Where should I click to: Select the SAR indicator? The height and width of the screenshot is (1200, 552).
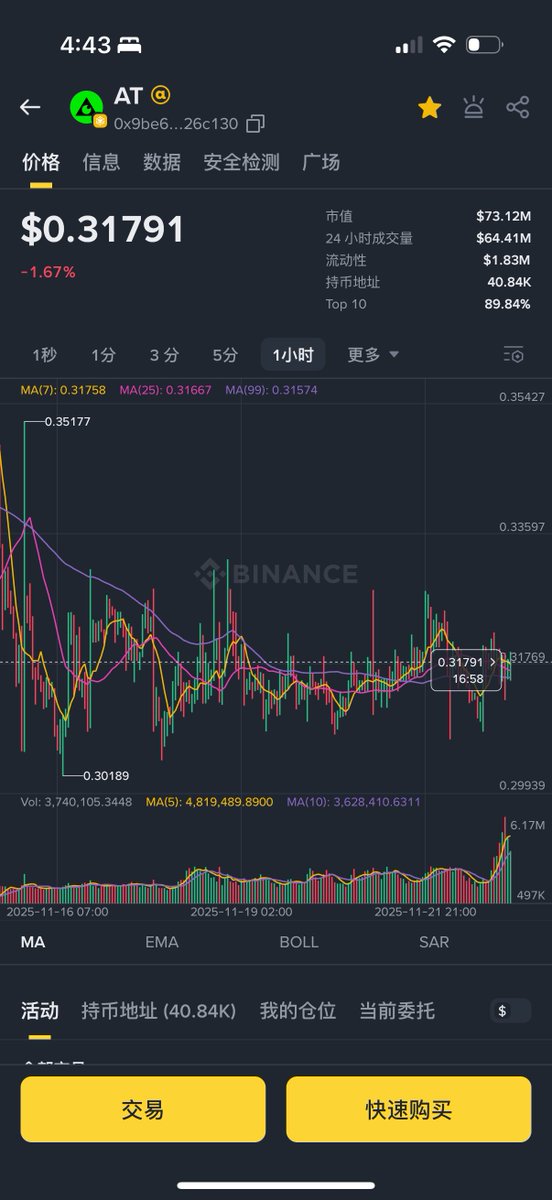point(434,942)
